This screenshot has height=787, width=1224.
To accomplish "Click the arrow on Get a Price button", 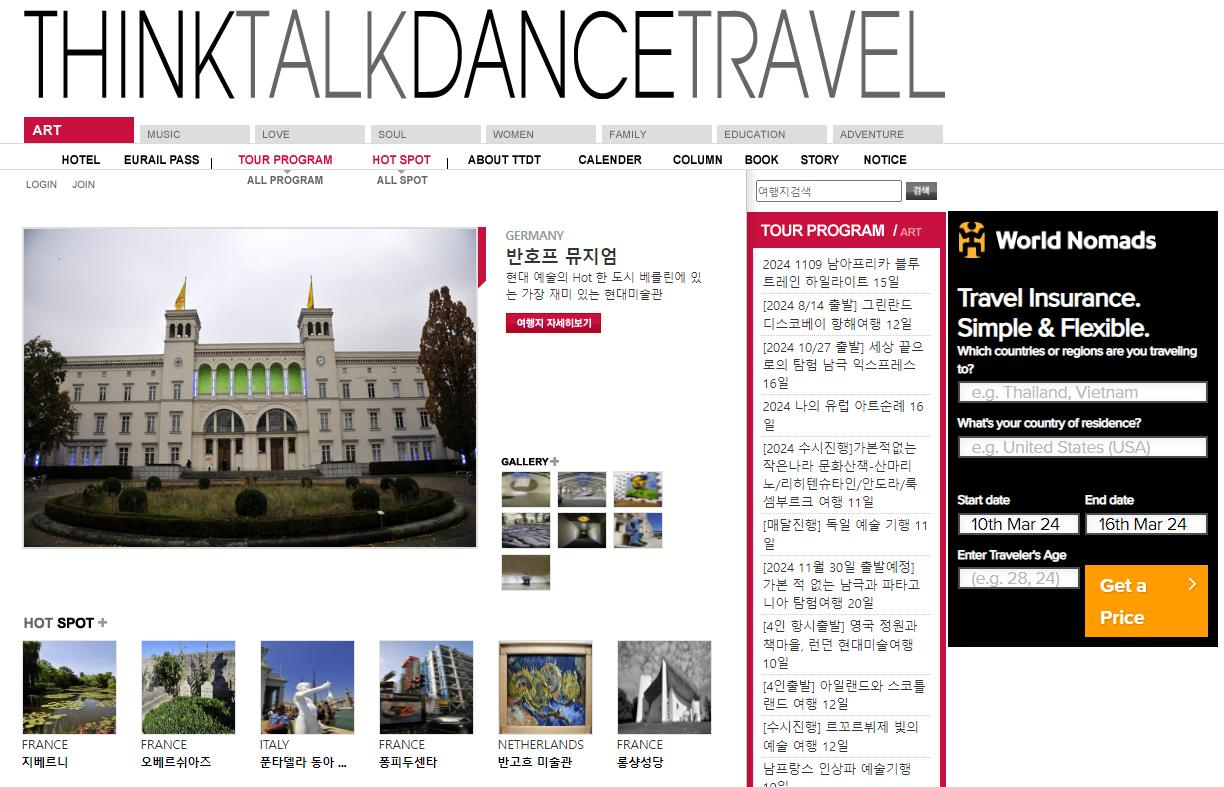I will (1191, 584).
